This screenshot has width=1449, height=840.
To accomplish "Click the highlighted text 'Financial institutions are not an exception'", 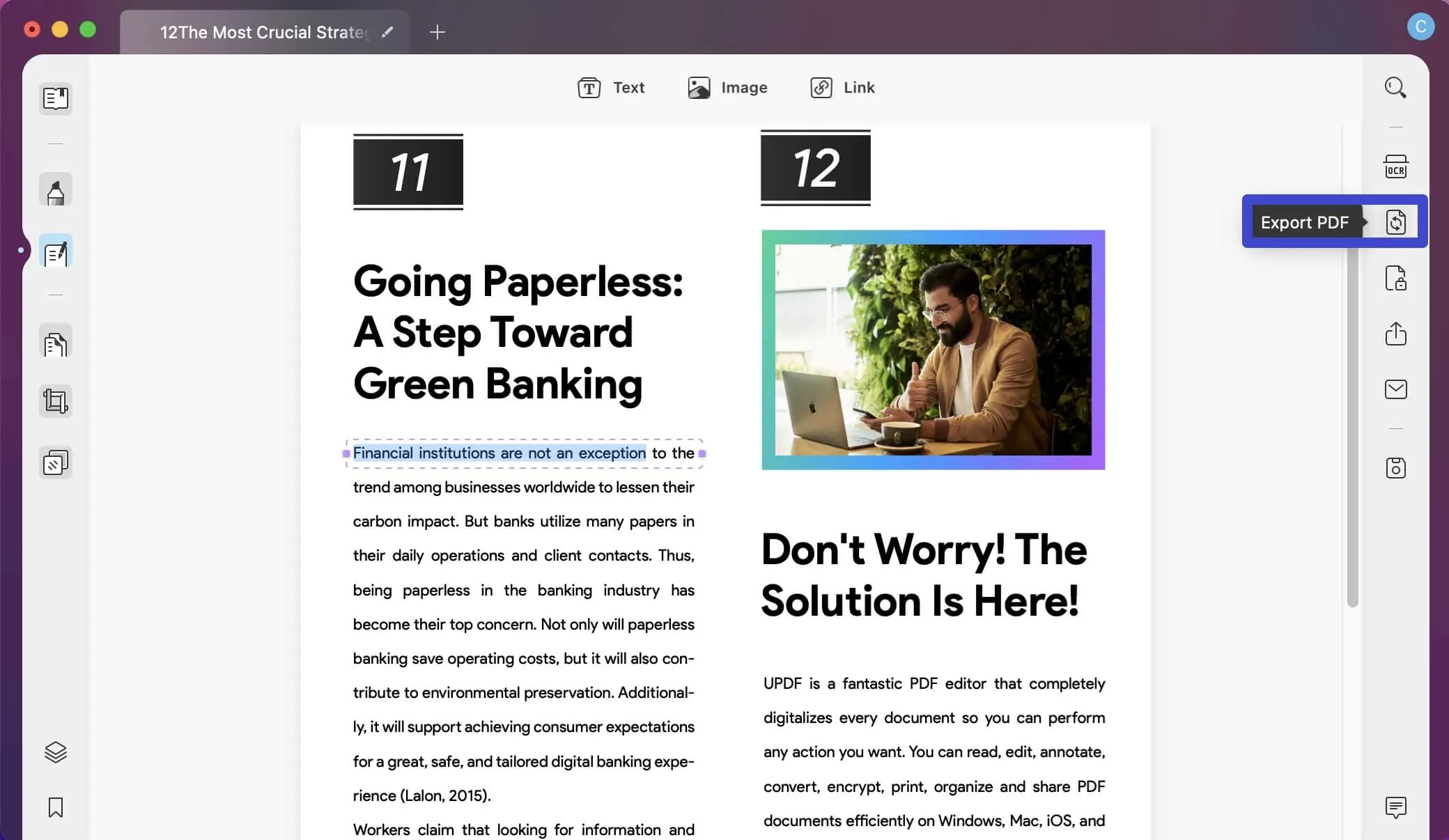I will point(499,453).
